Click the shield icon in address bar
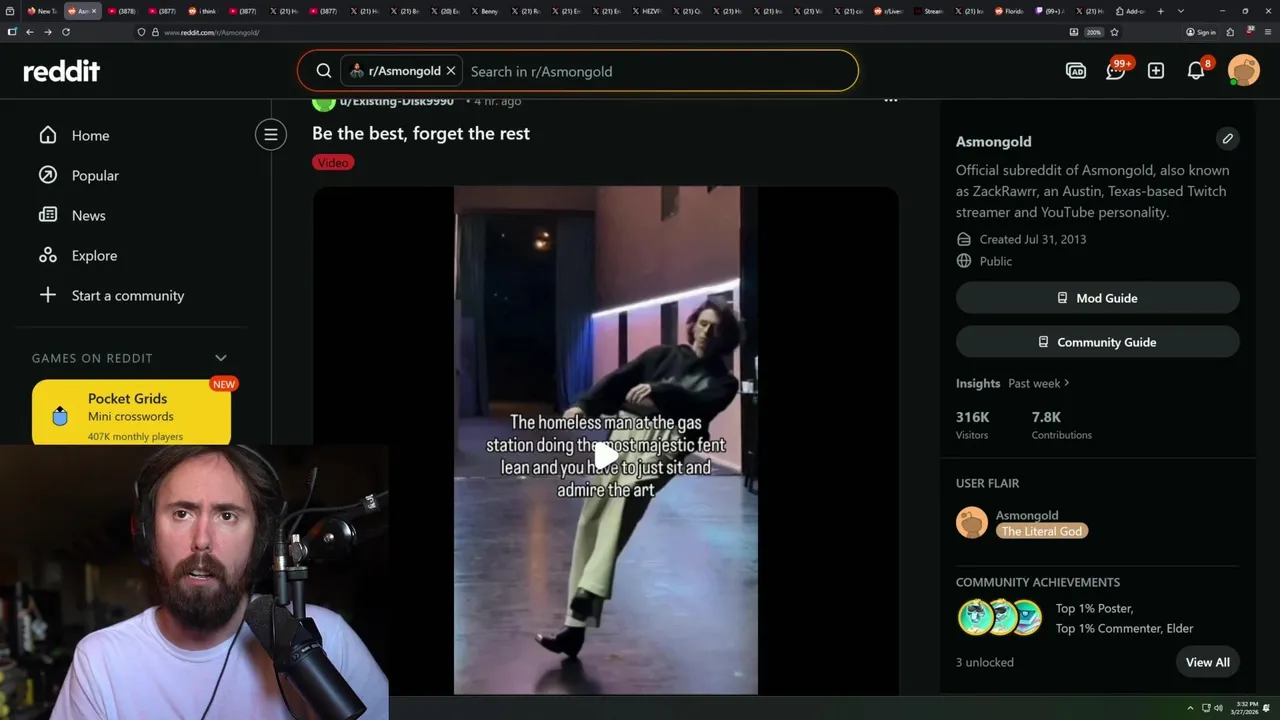1280x720 pixels. pos(142,32)
